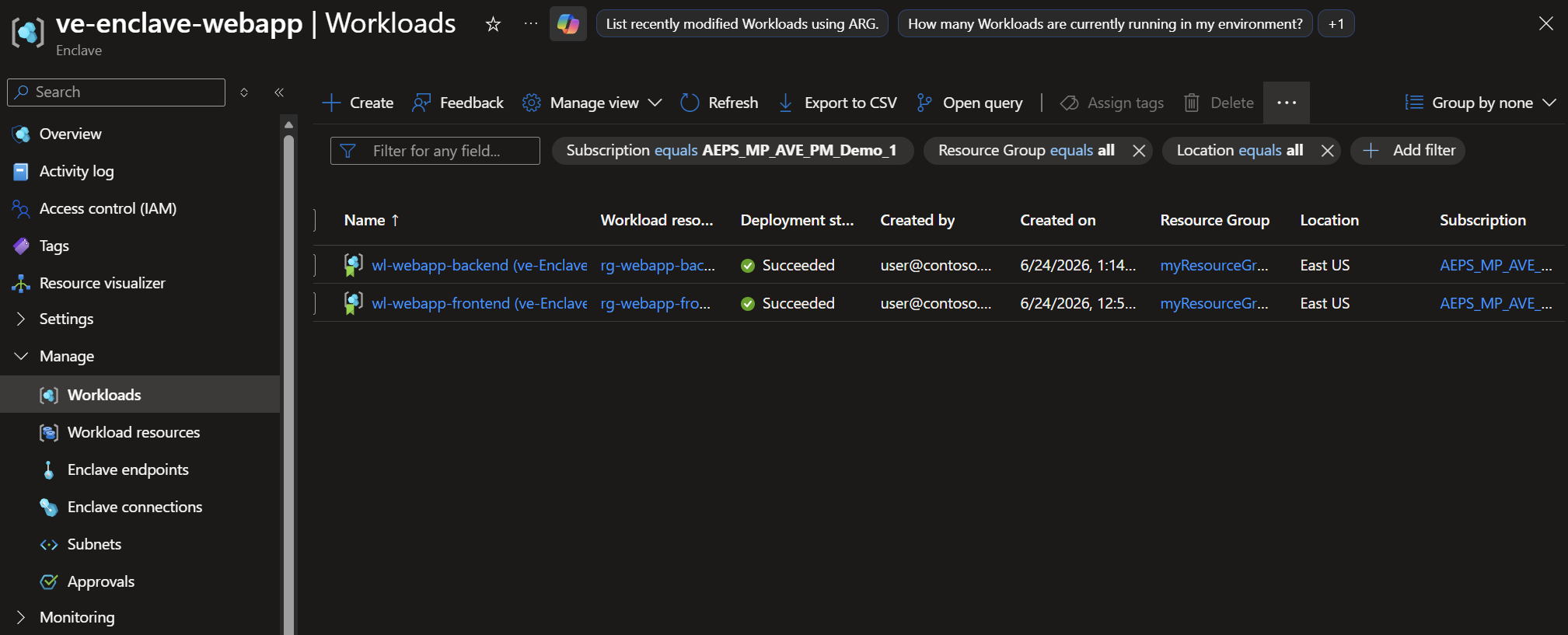Viewport: 1568px width, 635px height.
Task: Click the Enclave connections icon
Action: (x=49, y=508)
